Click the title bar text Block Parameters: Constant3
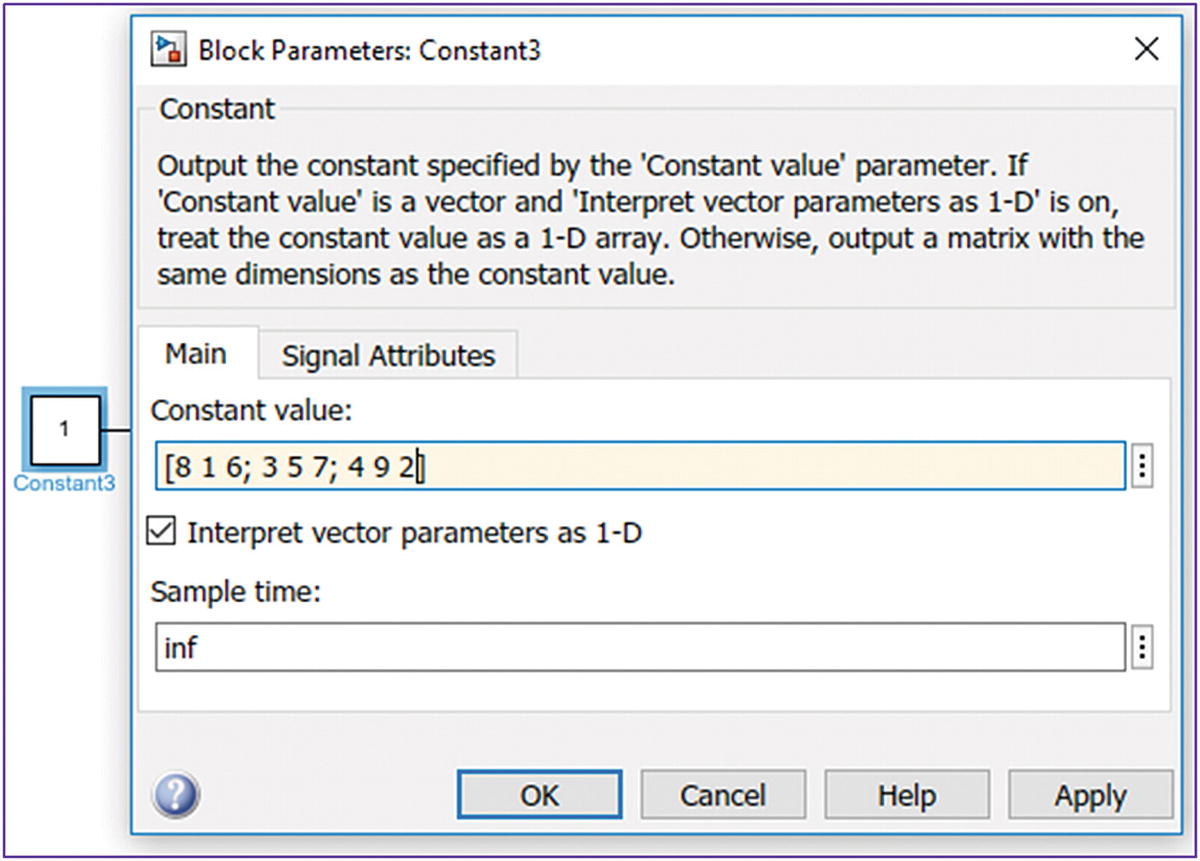The image size is (1200, 861). pos(370,50)
